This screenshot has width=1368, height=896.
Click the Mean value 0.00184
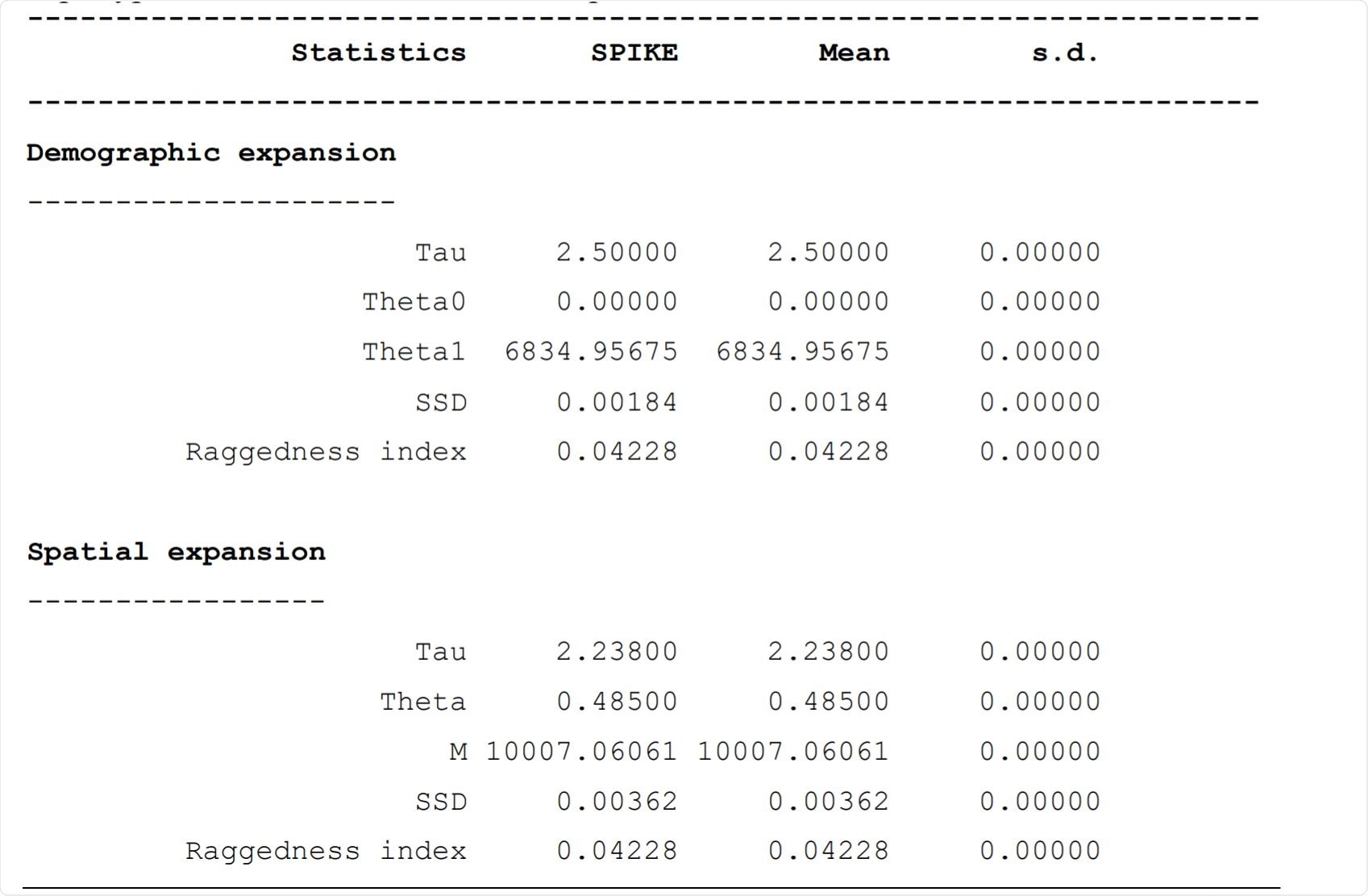[x=828, y=402]
